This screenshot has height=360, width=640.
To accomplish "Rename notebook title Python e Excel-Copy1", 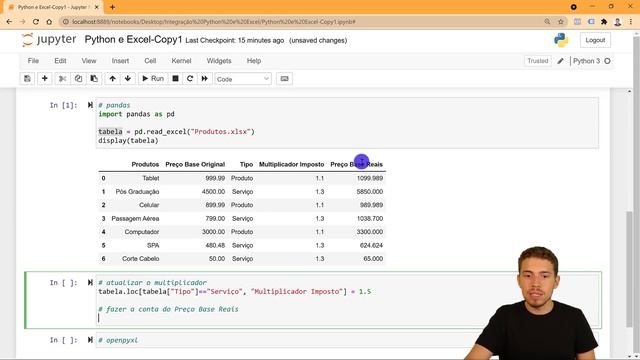I will click(x=133, y=40).
